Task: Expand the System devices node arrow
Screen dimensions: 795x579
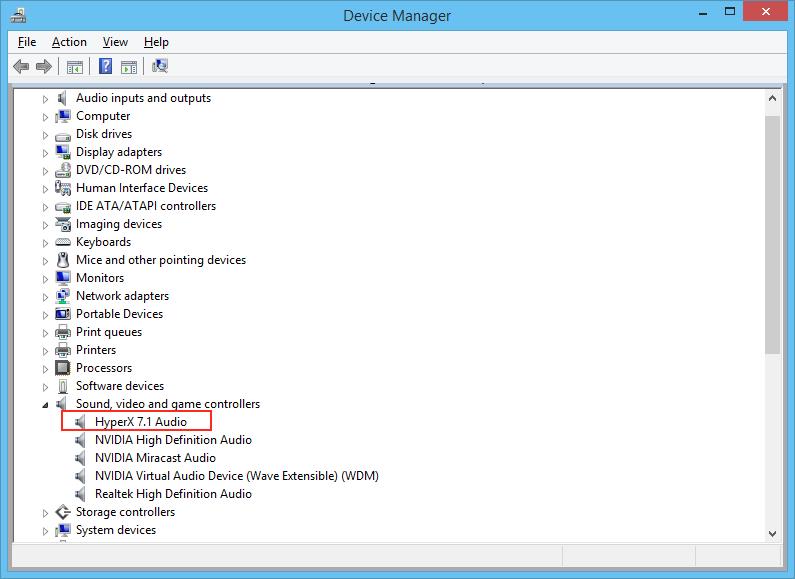Action: coord(45,531)
